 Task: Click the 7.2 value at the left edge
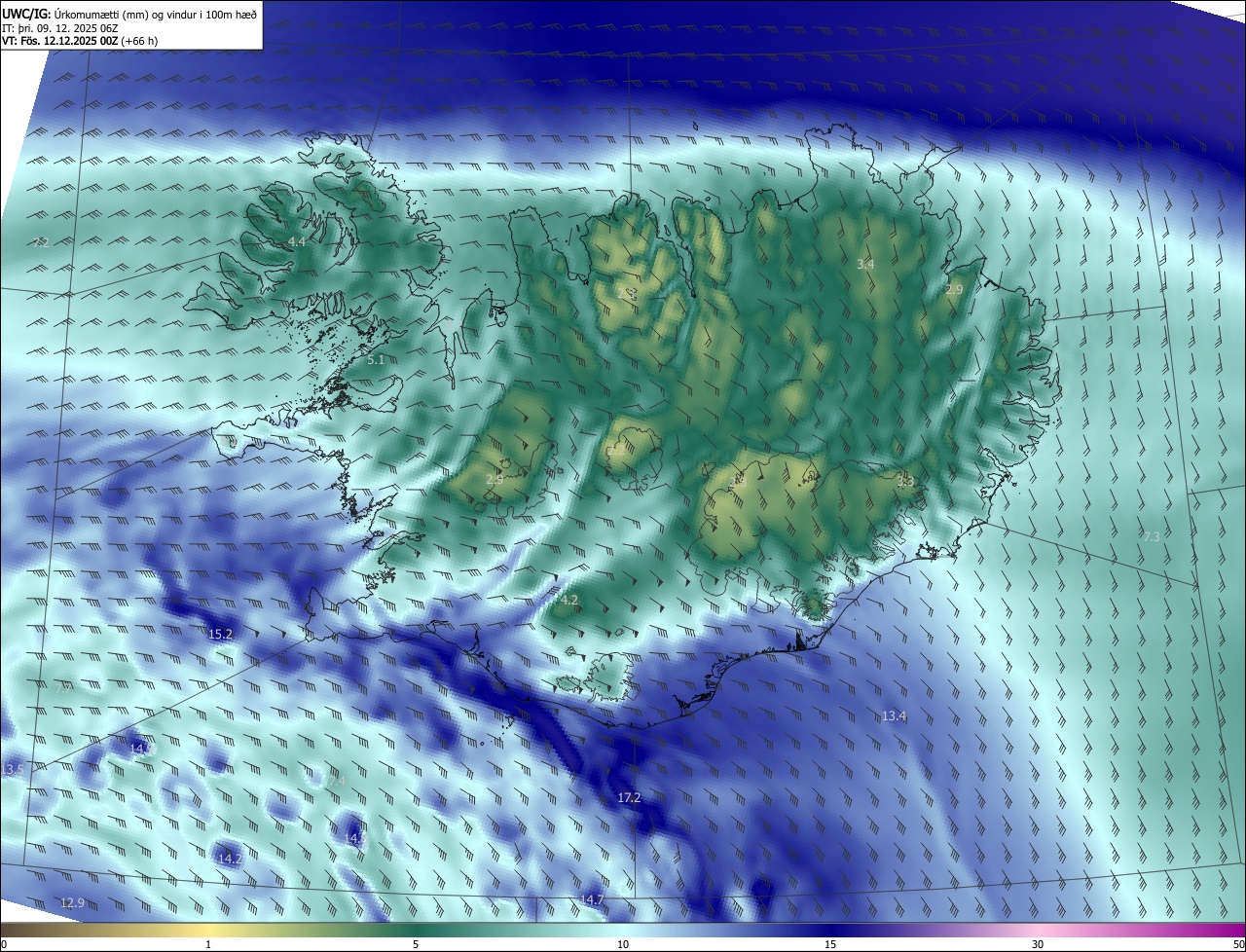40,242
